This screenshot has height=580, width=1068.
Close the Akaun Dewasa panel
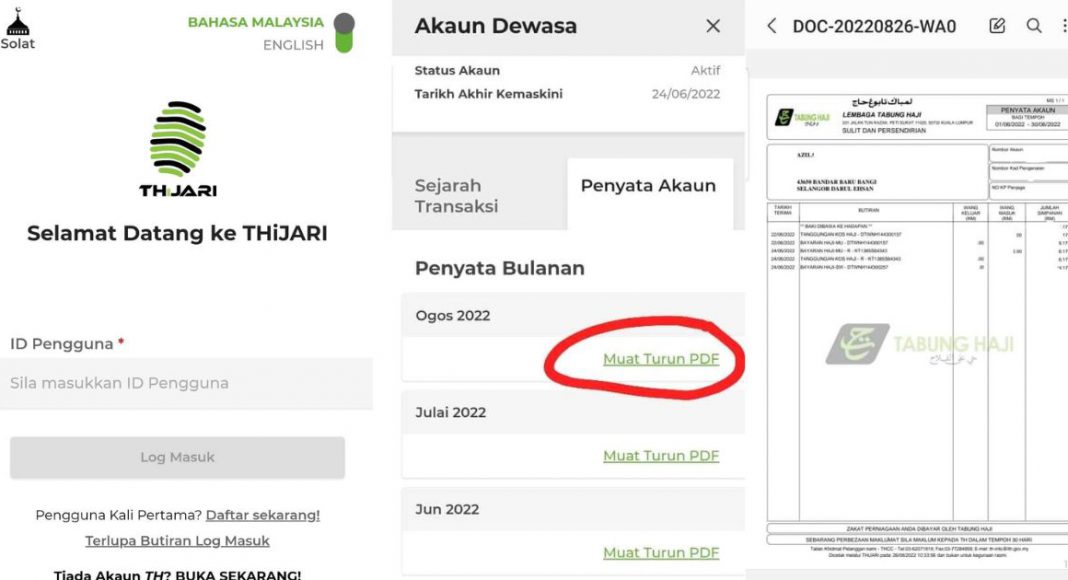[x=712, y=26]
